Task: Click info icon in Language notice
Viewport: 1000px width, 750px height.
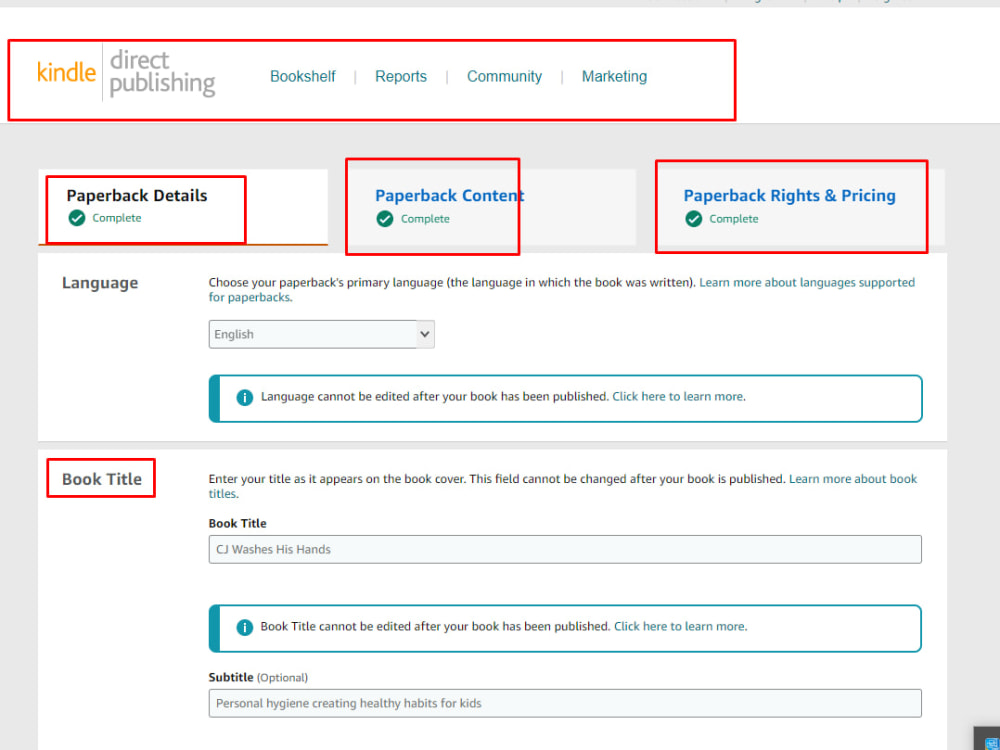Action: click(244, 397)
